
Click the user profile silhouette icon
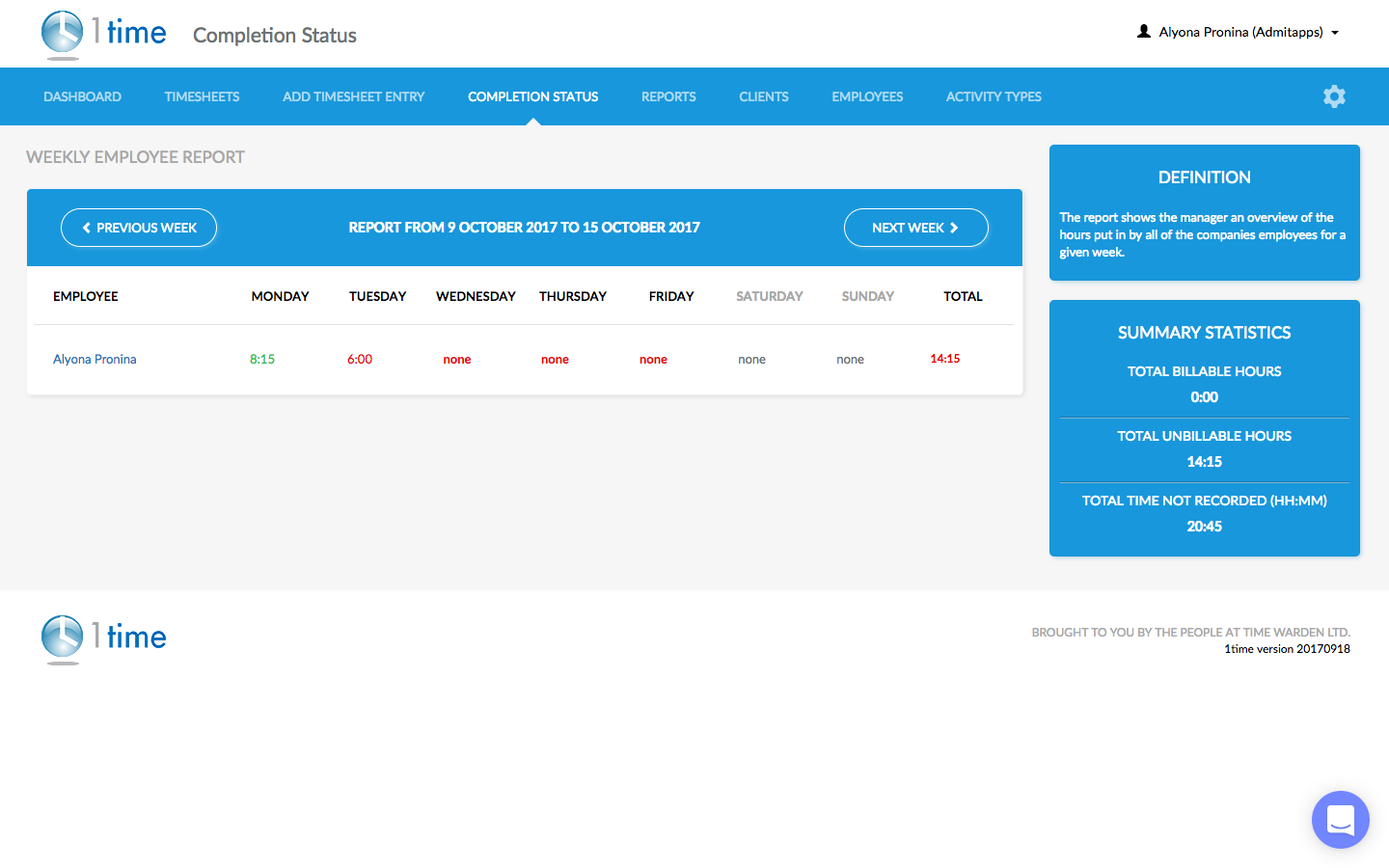coord(1144,32)
